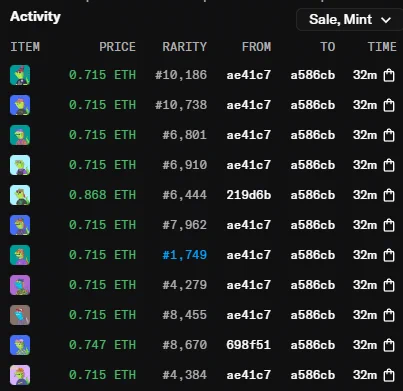Click the bag icon in the #1,749 row
Viewport: 403px width, 391px height.
389,255
